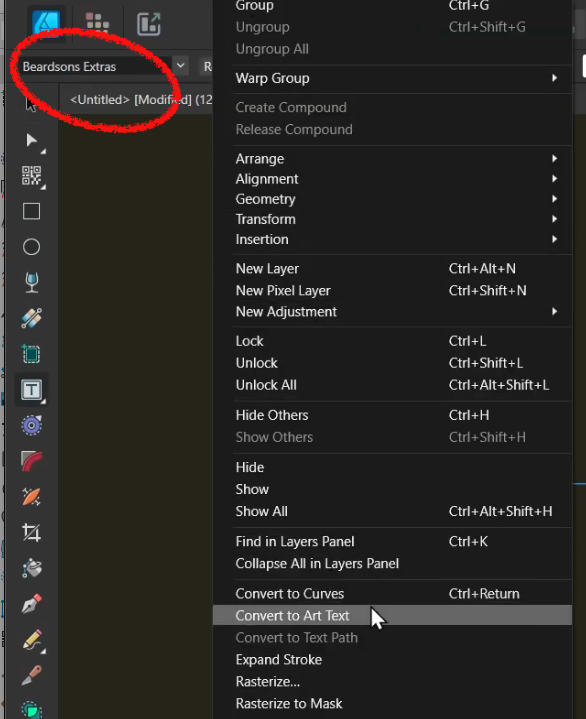Open the Beardsons Extras dropdown arrow
This screenshot has width=586, height=719.
[x=181, y=66]
